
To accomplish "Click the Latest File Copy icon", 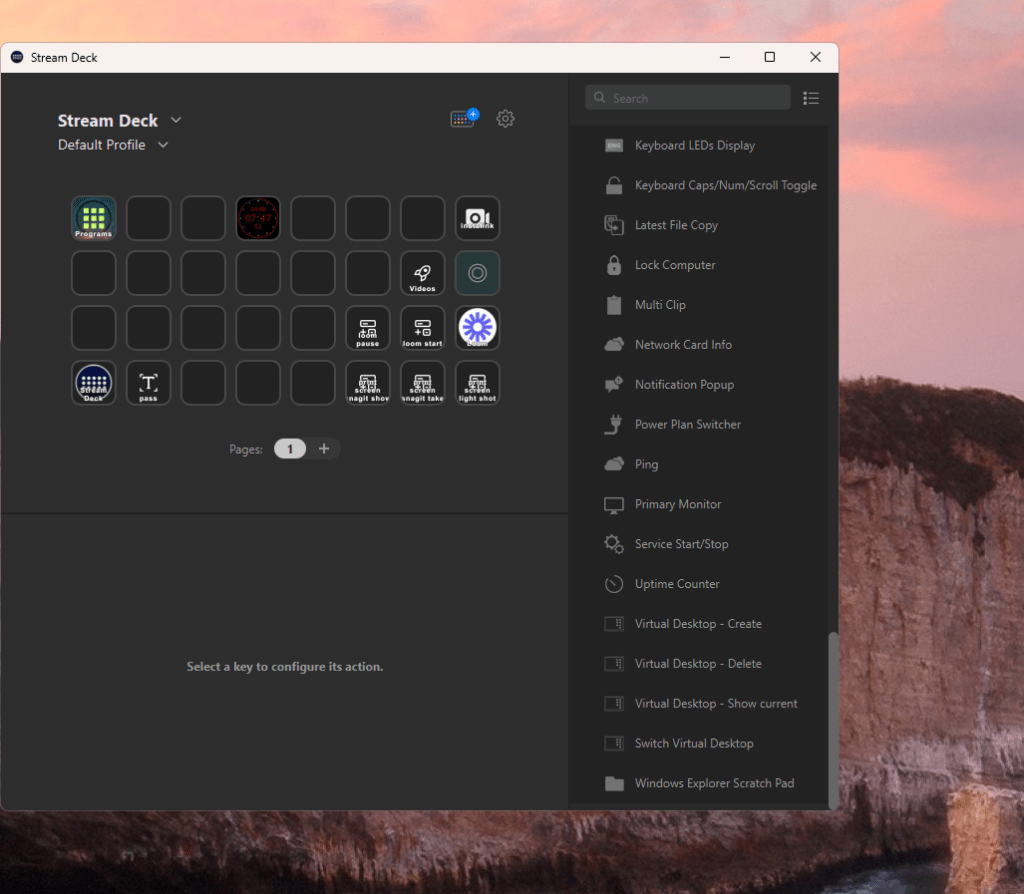I will (614, 225).
